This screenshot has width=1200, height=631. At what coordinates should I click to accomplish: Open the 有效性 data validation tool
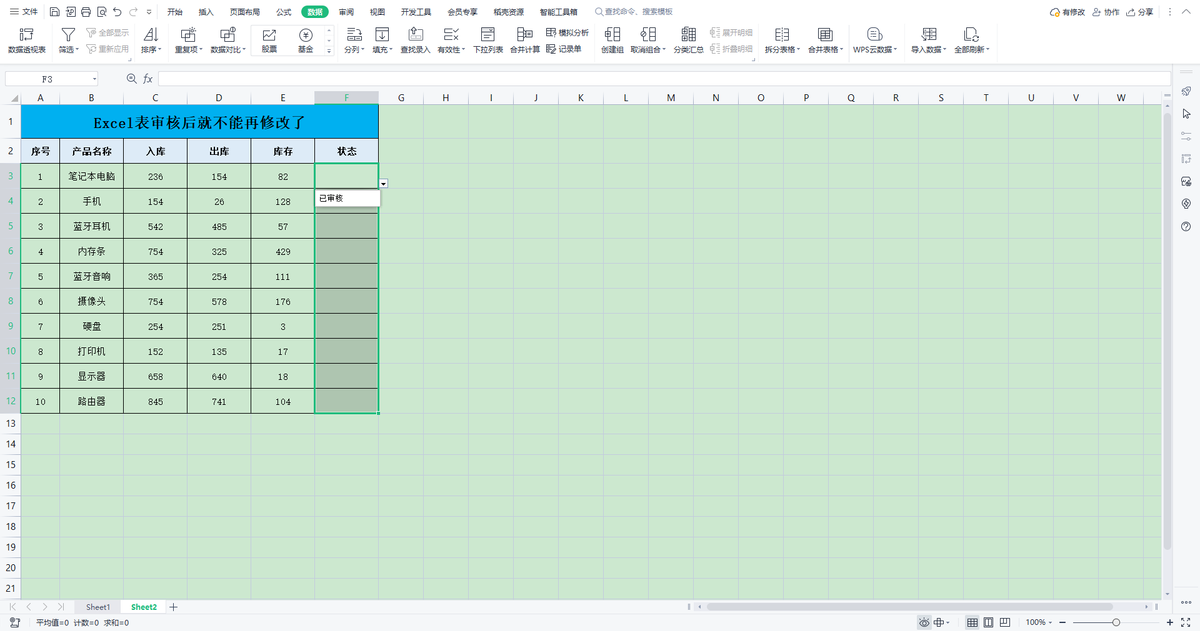(450, 41)
